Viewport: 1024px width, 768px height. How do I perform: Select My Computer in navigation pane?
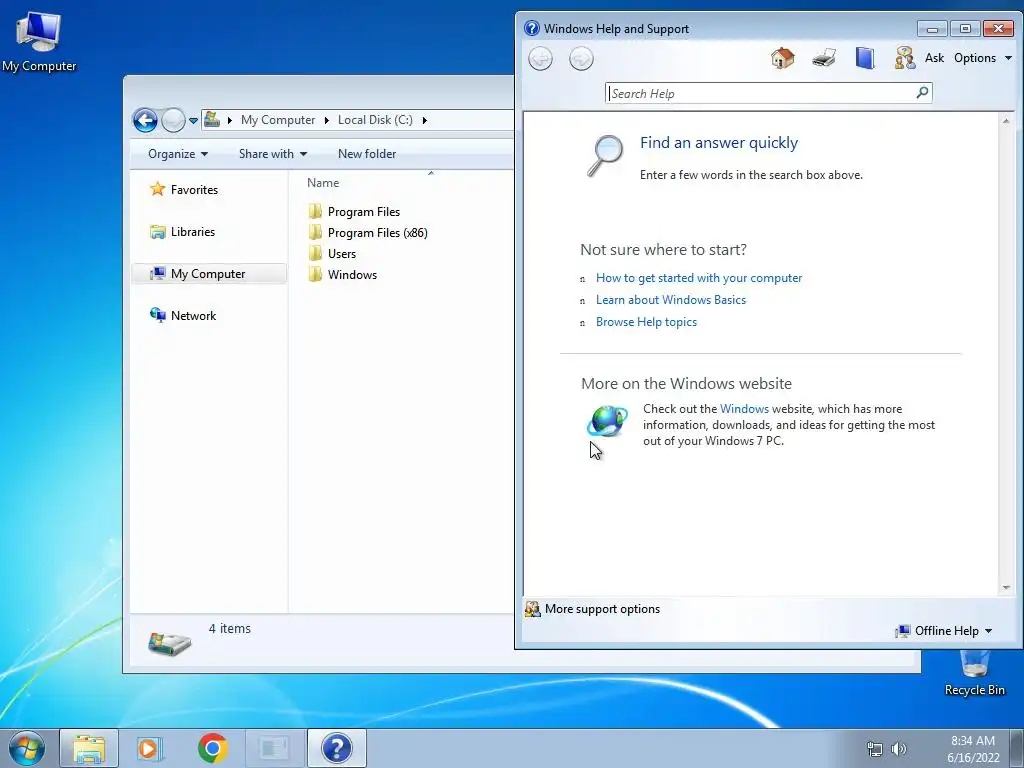point(208,274)
